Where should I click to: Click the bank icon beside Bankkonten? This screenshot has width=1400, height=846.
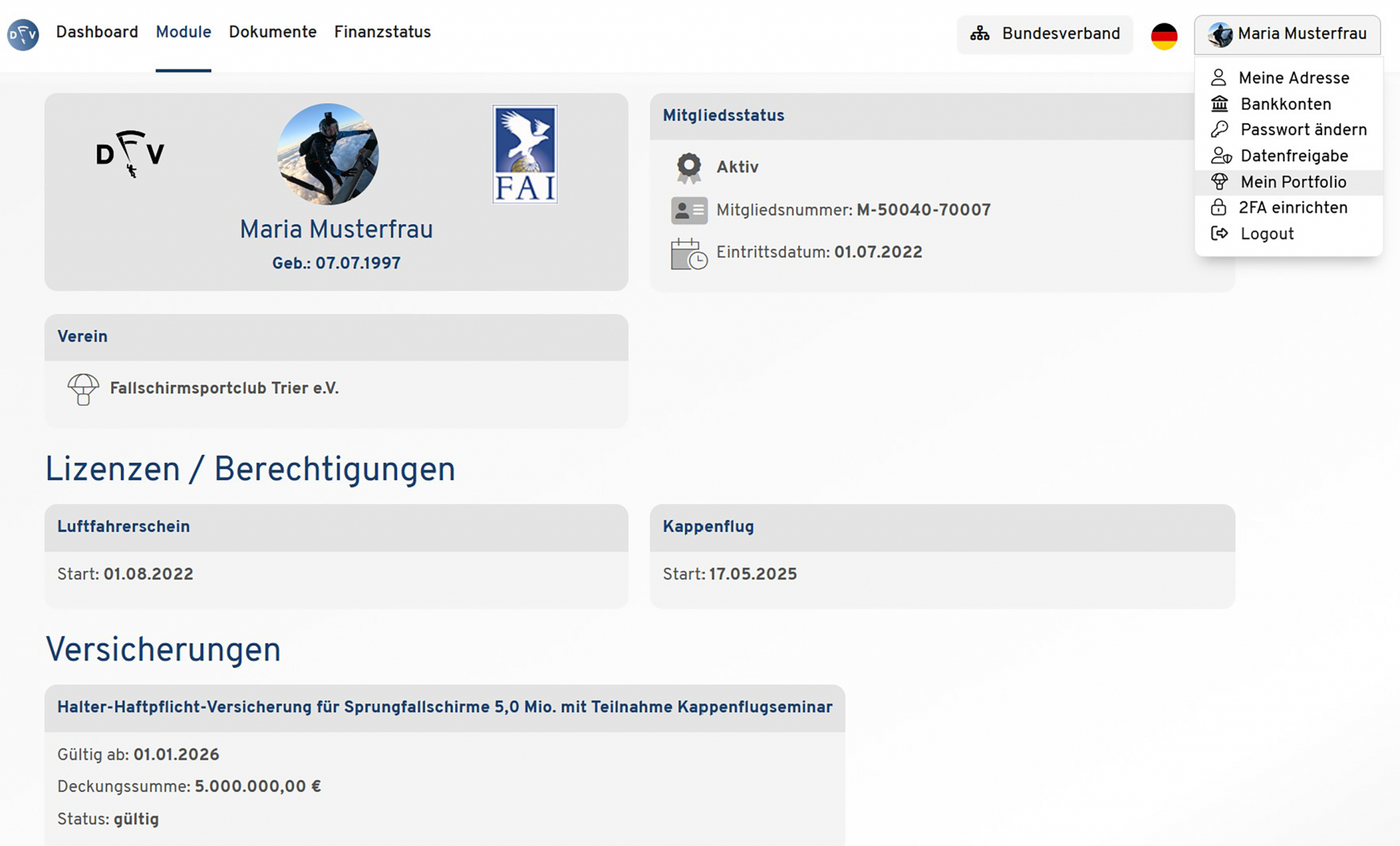click(x=1220, y=104)
